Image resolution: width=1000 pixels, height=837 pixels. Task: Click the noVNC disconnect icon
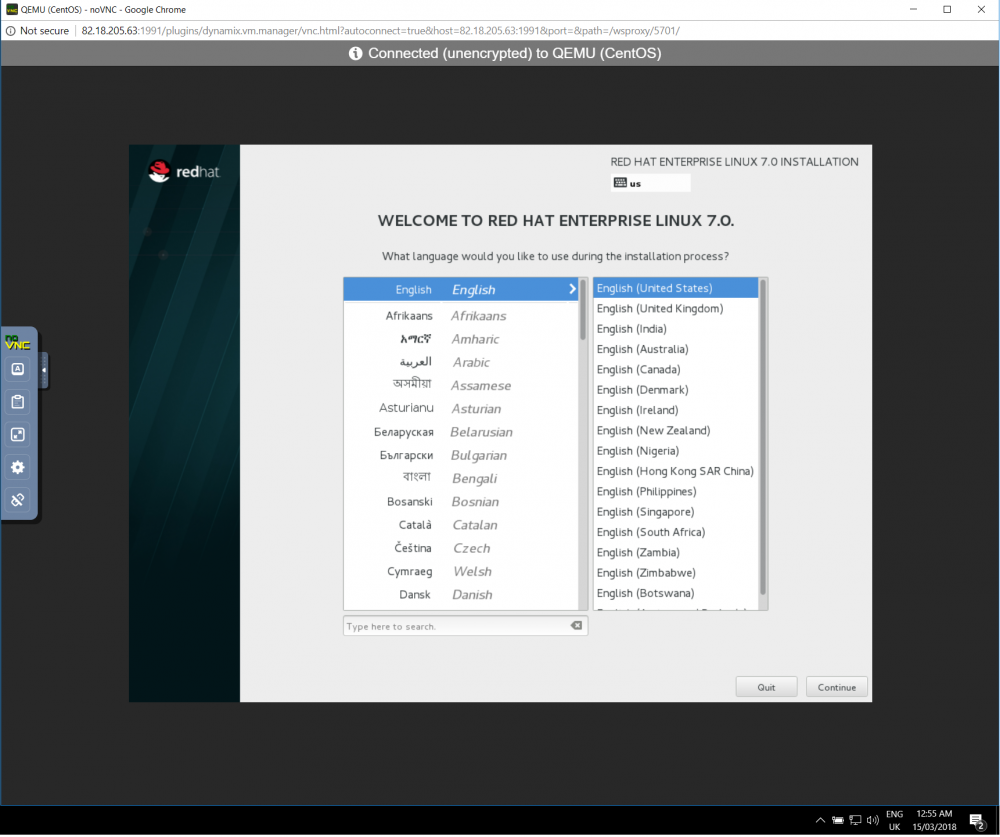18,500
